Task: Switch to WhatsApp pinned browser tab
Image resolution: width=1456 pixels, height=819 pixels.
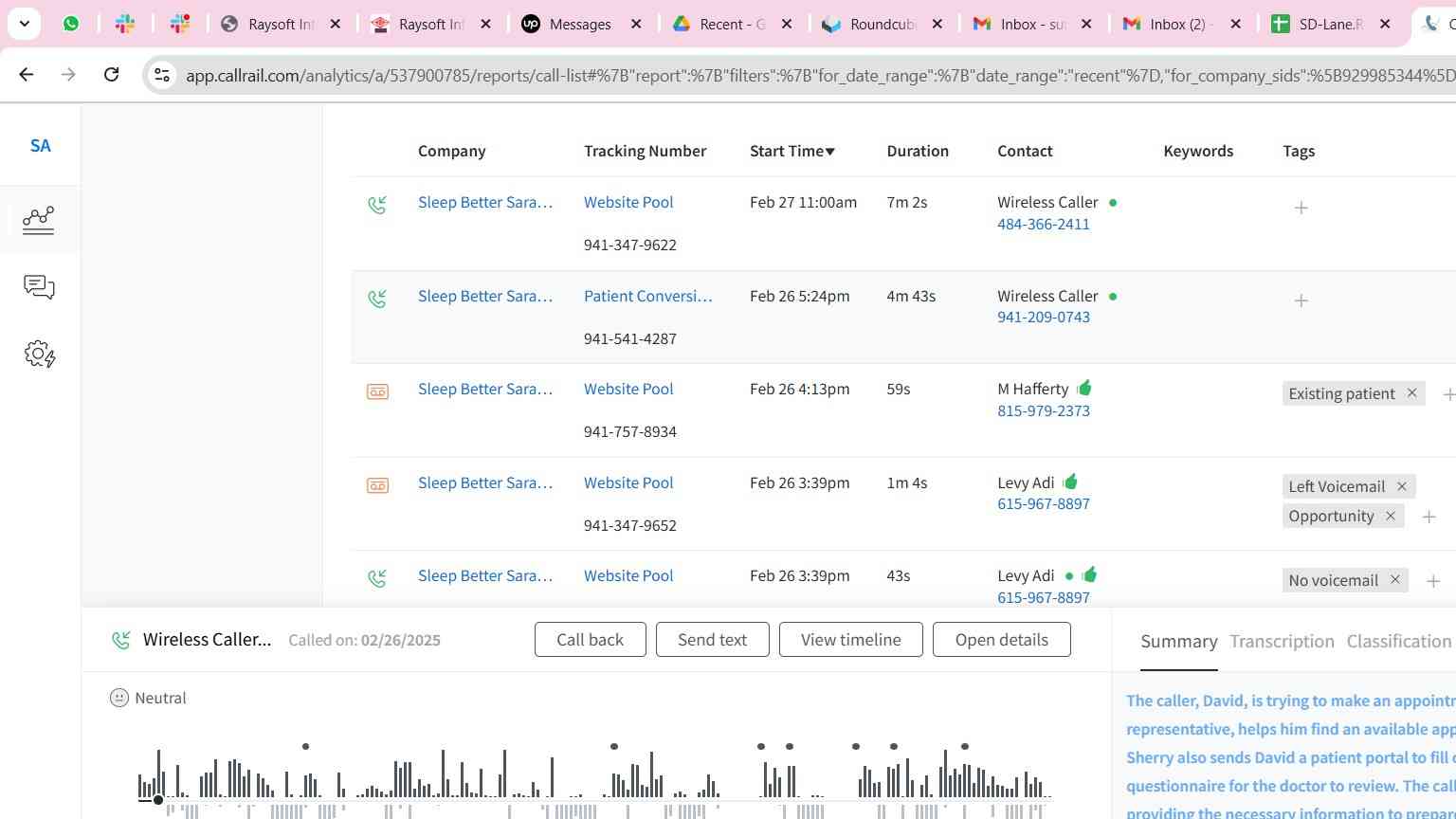Action: (x=71, y=24)
